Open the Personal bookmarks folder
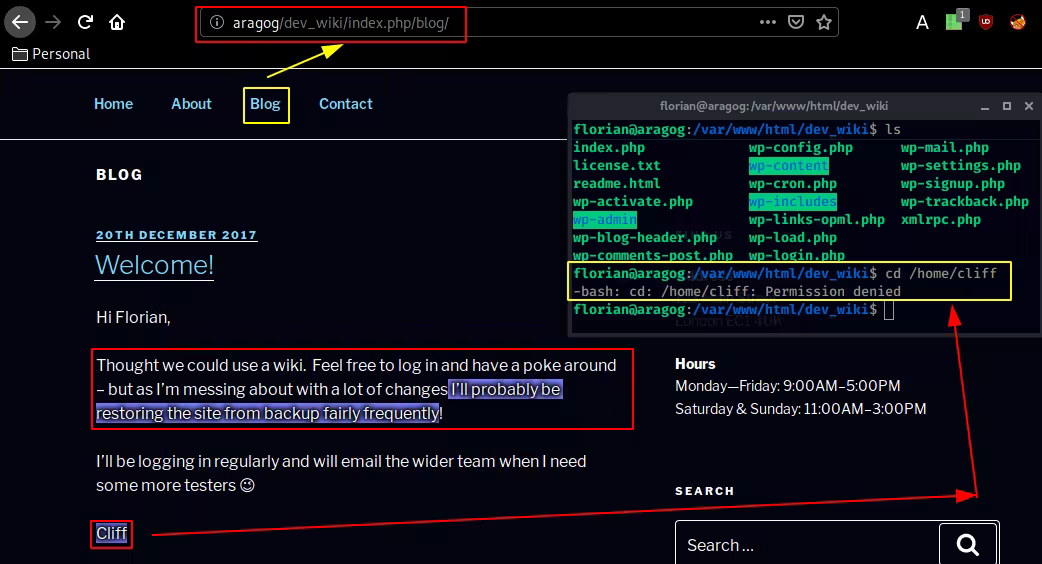The height and width of the screenshot is (564, 1042). pos(51,54)
